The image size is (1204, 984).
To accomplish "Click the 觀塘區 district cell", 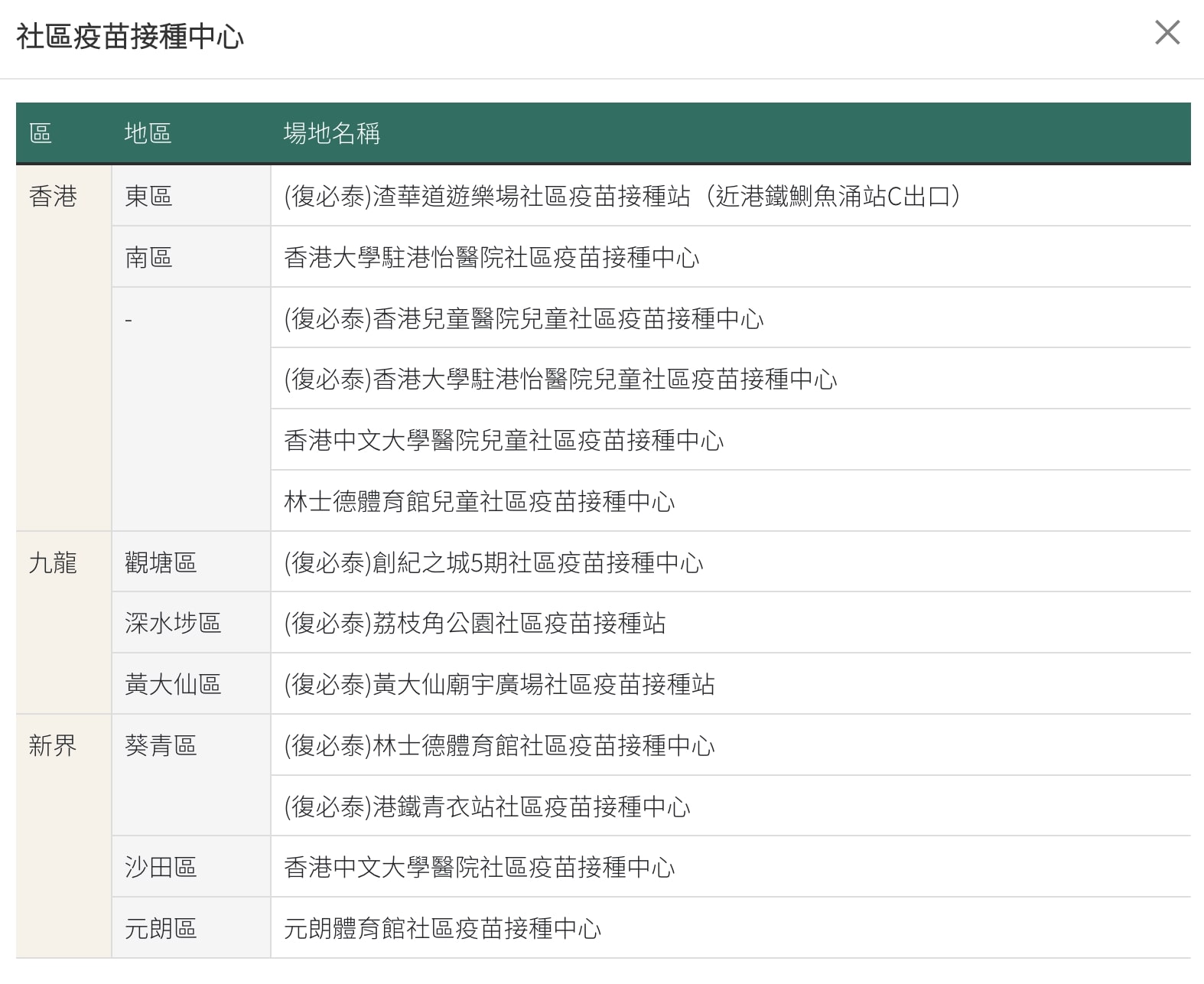I will coord(191,562).
